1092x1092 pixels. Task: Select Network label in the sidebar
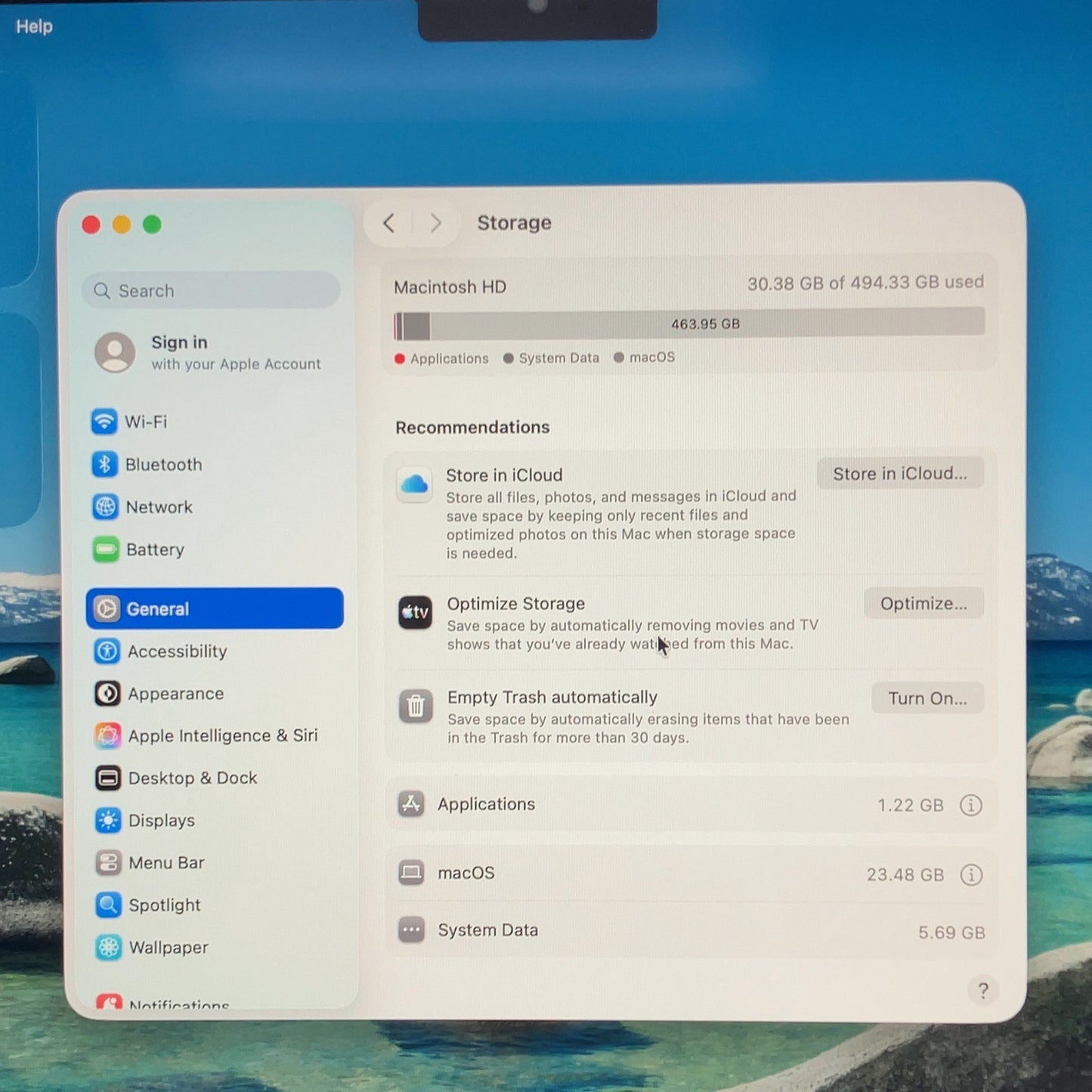pyautogui.click(x=159, y=507)
